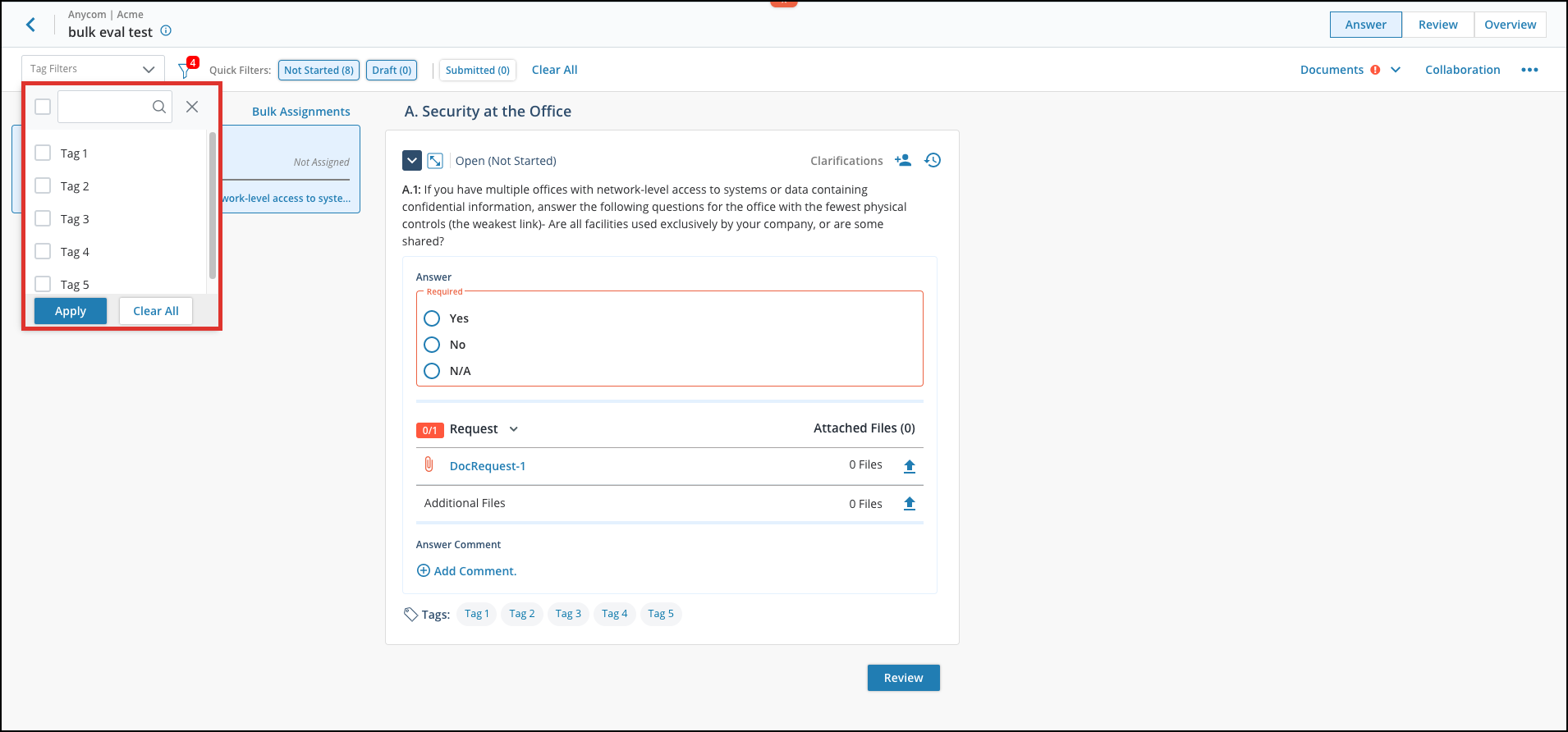The width and height of the screenshot is (1568, 732).
Task: Check the Tag 2 checkbox
Action: click(43, 185)
